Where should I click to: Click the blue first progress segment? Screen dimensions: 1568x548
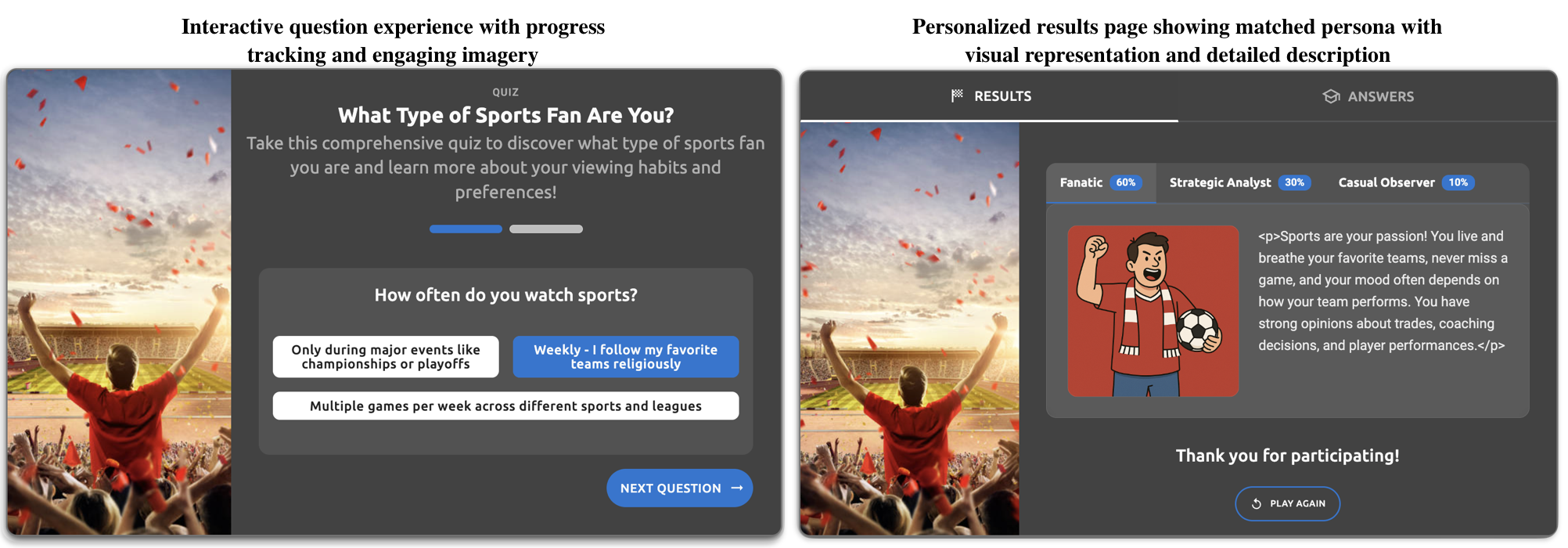pyautogui.click(x=466, y=229)
